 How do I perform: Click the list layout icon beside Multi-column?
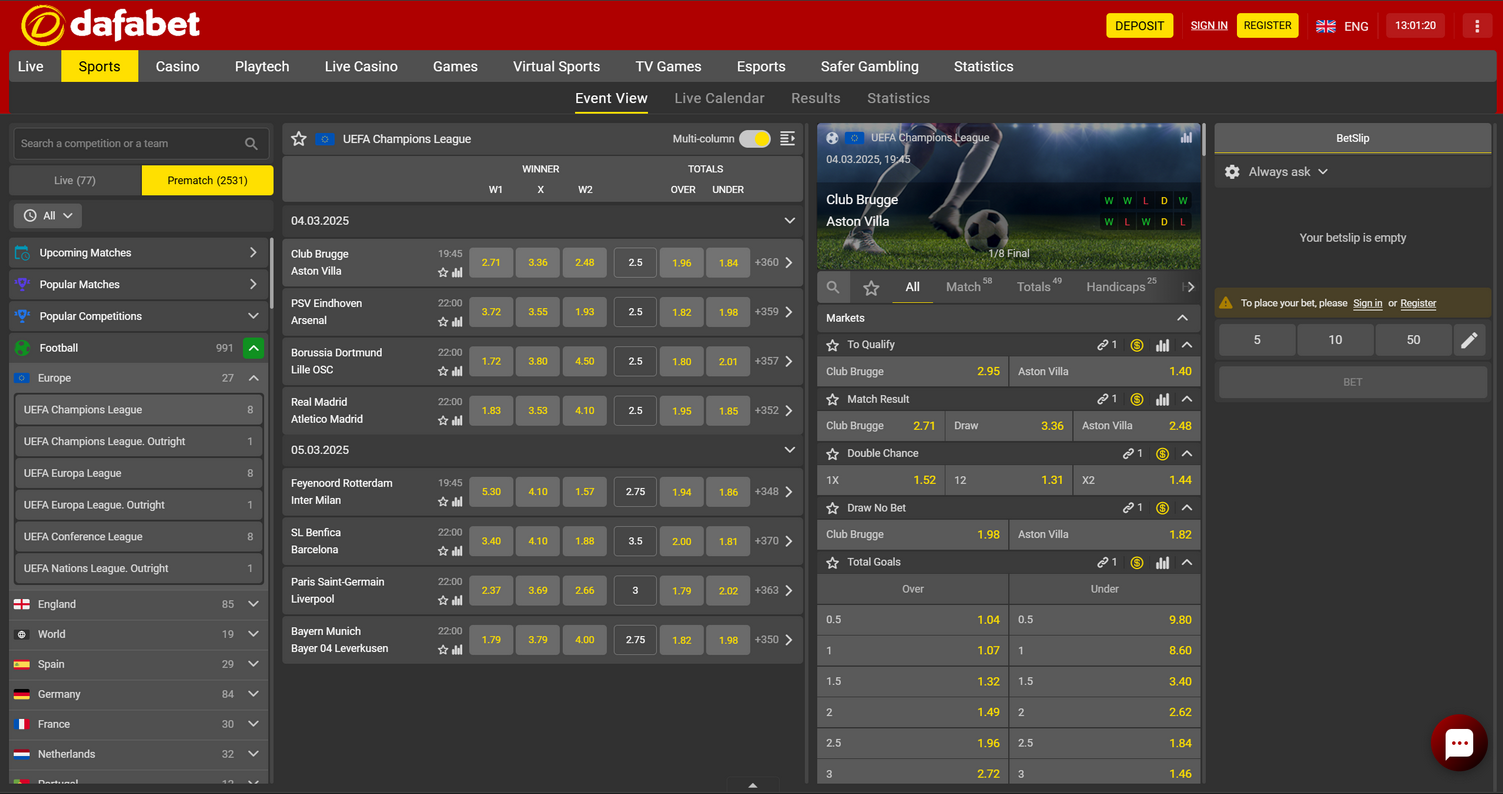788,139
